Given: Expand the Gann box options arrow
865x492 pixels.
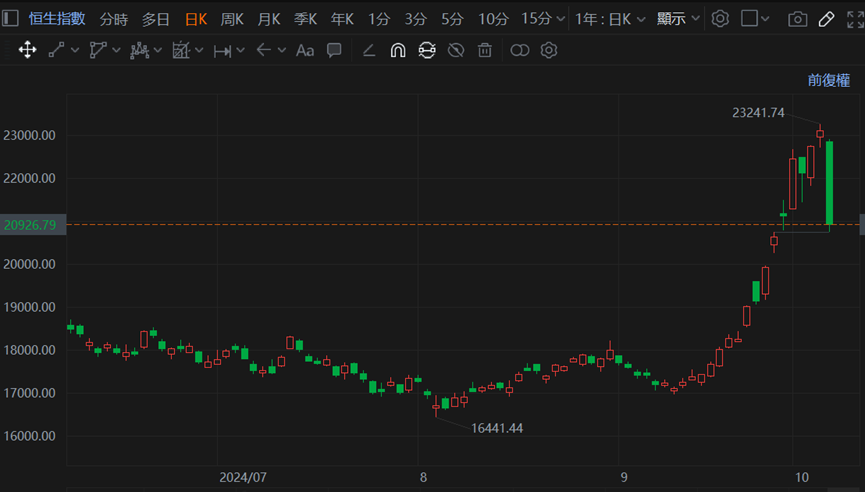Looking at the screenshot, I should pyautogui.click(x=199, y=50).
